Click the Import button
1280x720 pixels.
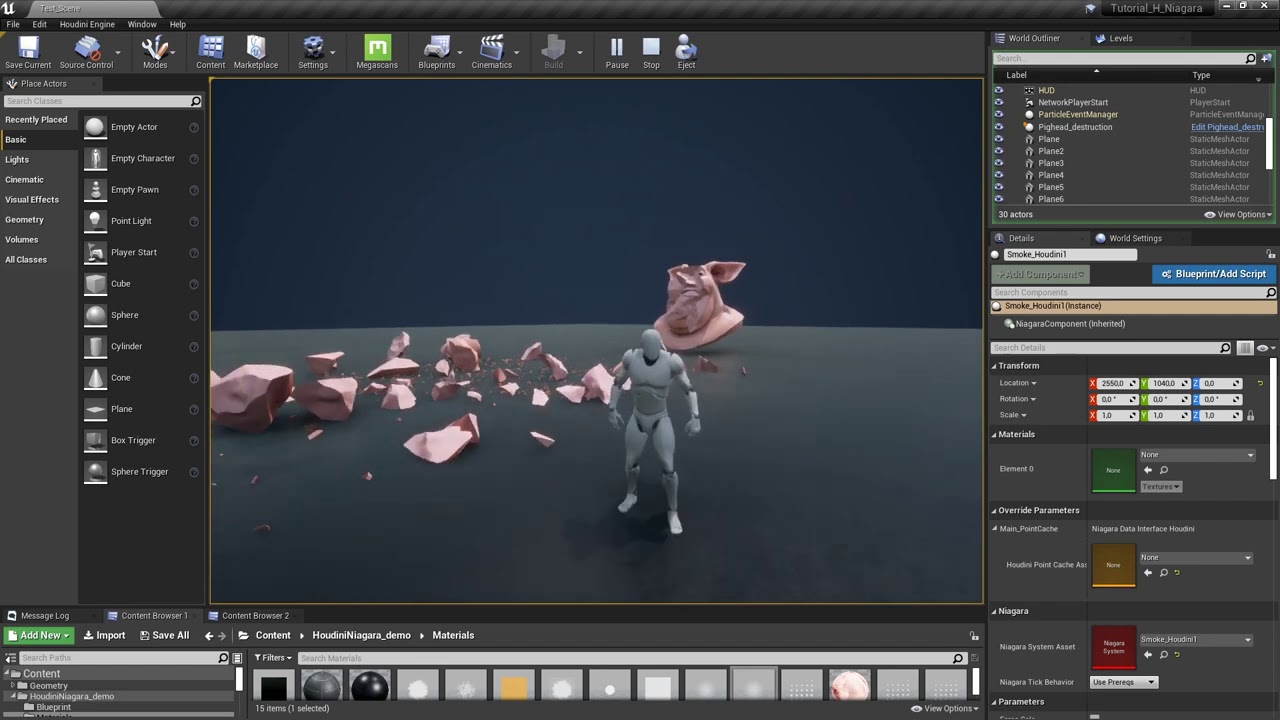(x=104, y=635)
